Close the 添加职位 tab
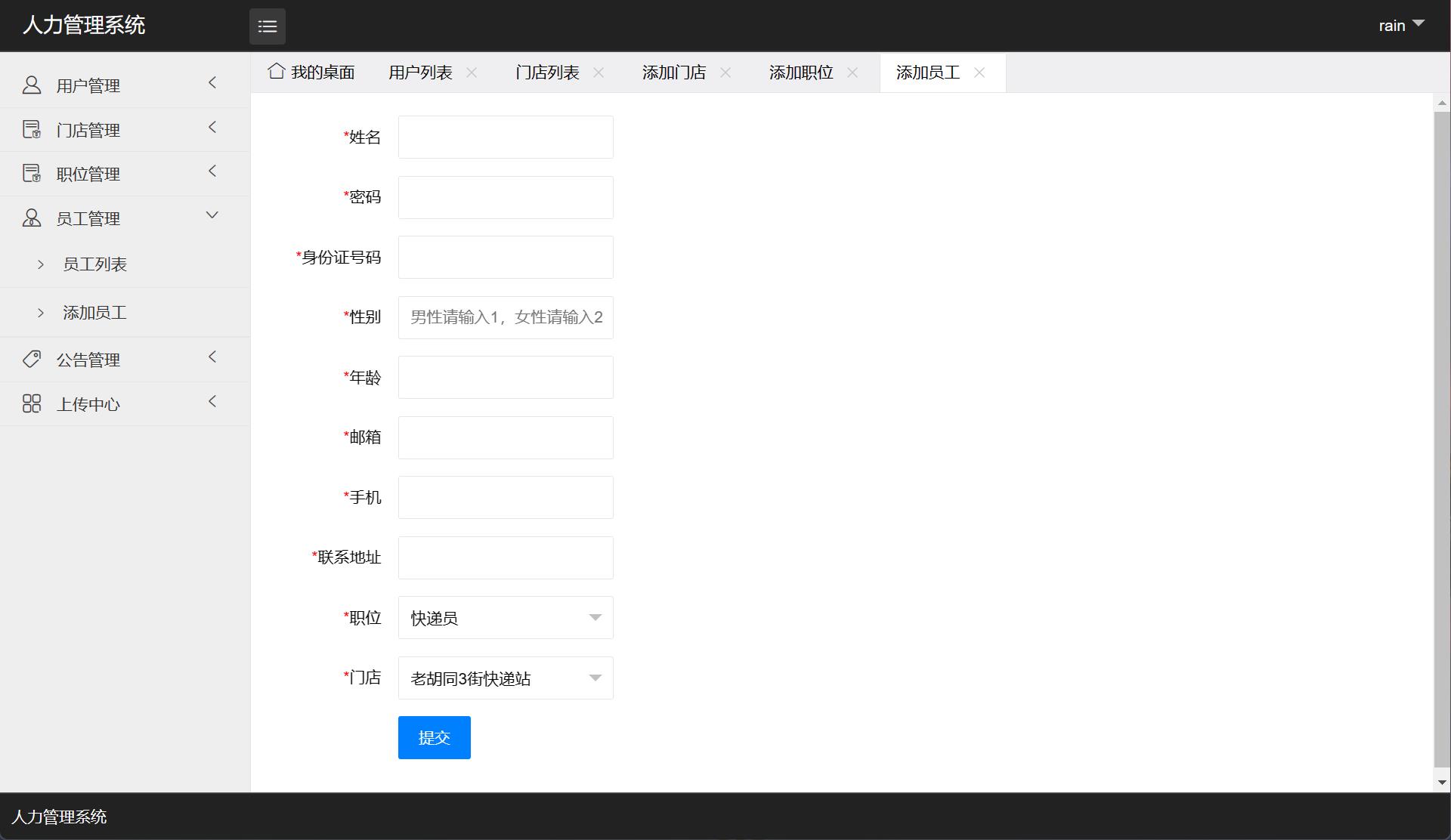 tap(852, 73)
